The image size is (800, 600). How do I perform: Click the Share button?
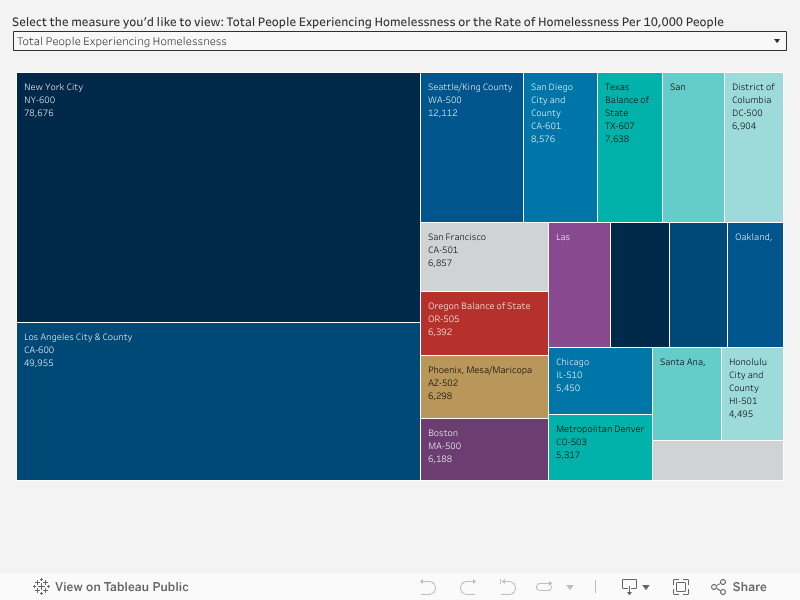point(738,587)
